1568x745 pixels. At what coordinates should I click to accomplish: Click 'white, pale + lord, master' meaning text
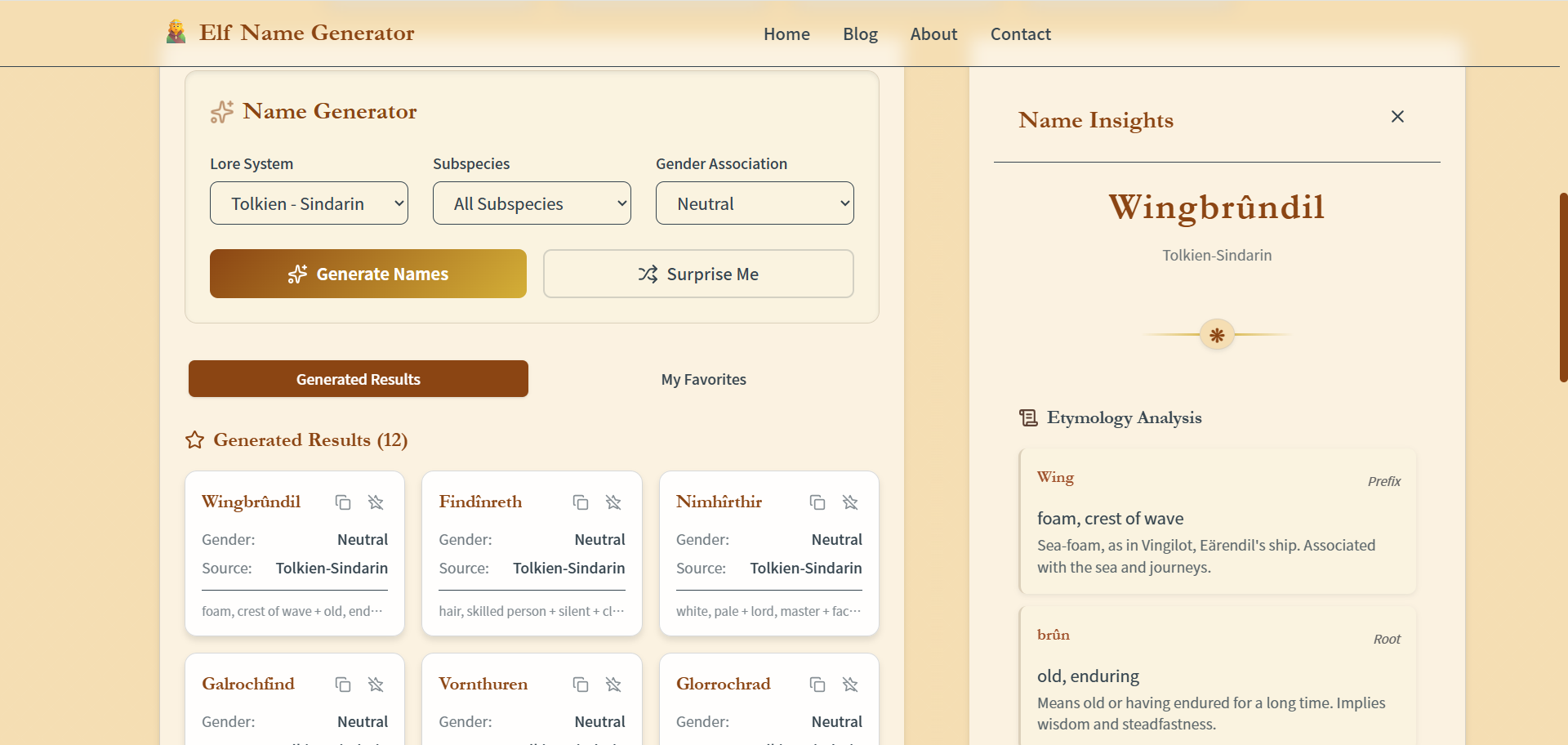[x=768, y=611]
